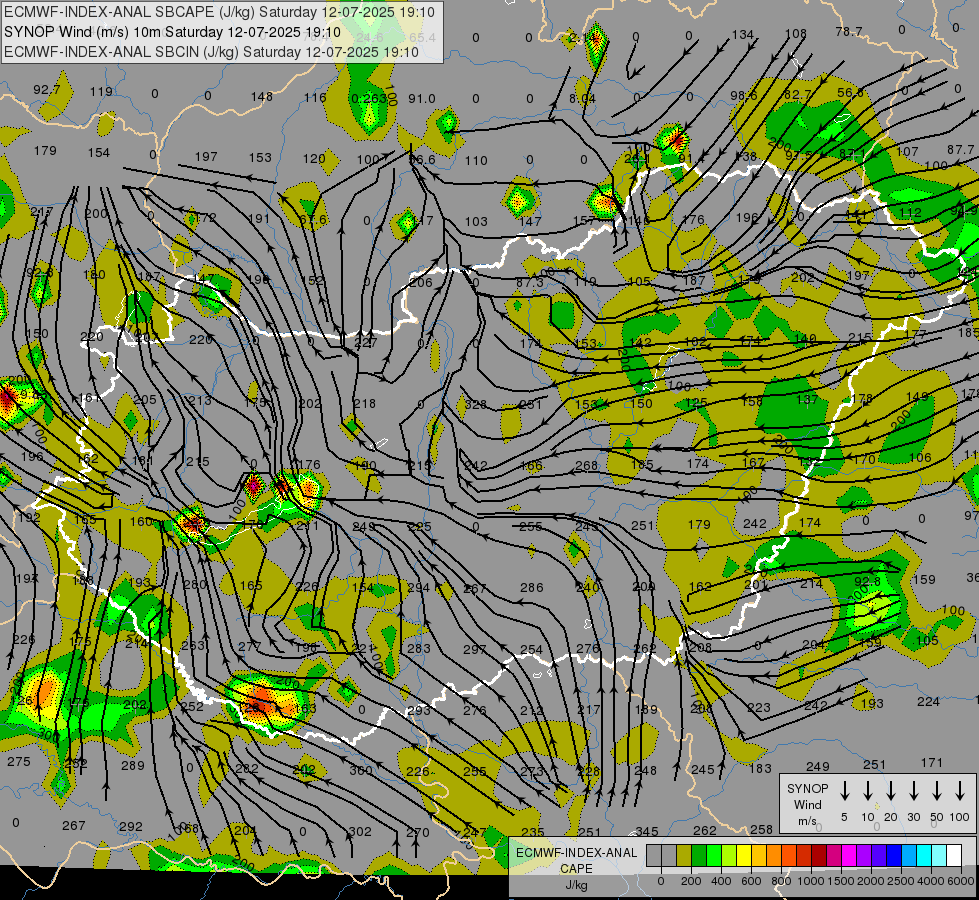This screenshot has width=979, height=900.
Task: Click the 1500 tick on CAPE scale
Action: [841, 881]
